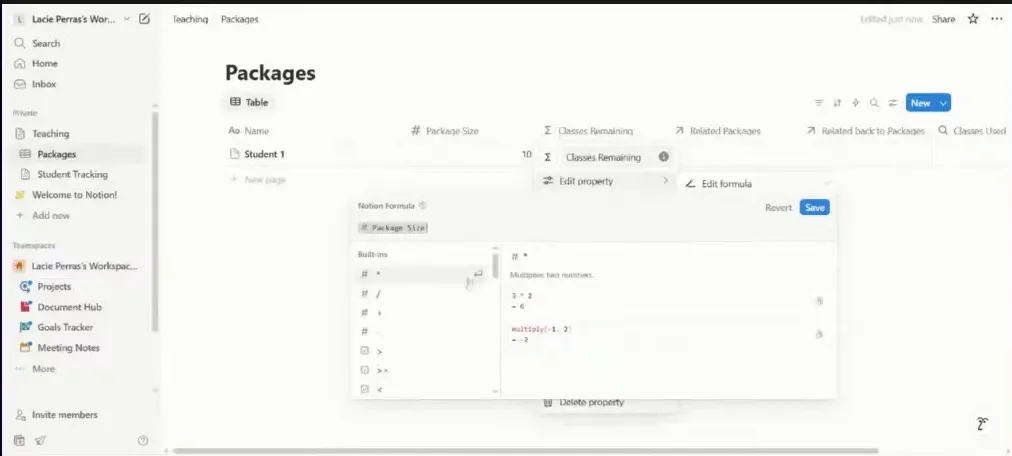The height and width of the screenshot is (456, 1012).
Task: Open the three-dot page options menu
Action: (996, 19)
